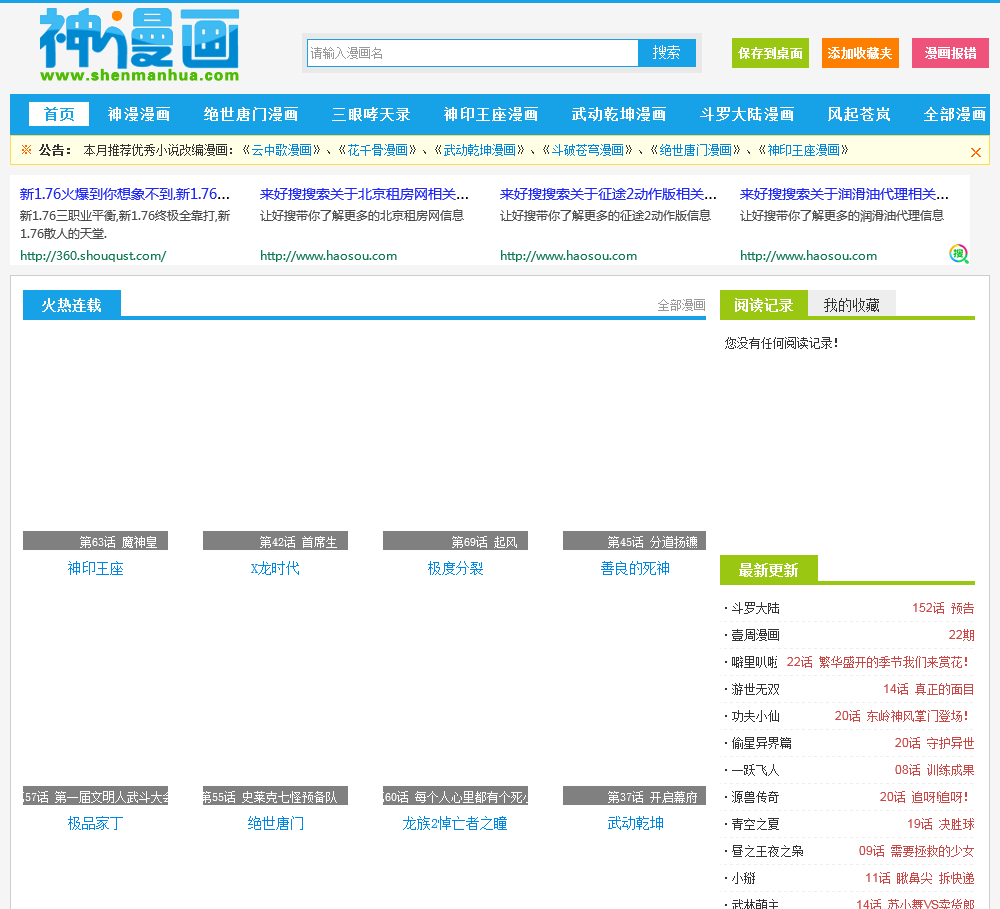Open 游世无双 in the latest updates list

(x=756, y=689)
